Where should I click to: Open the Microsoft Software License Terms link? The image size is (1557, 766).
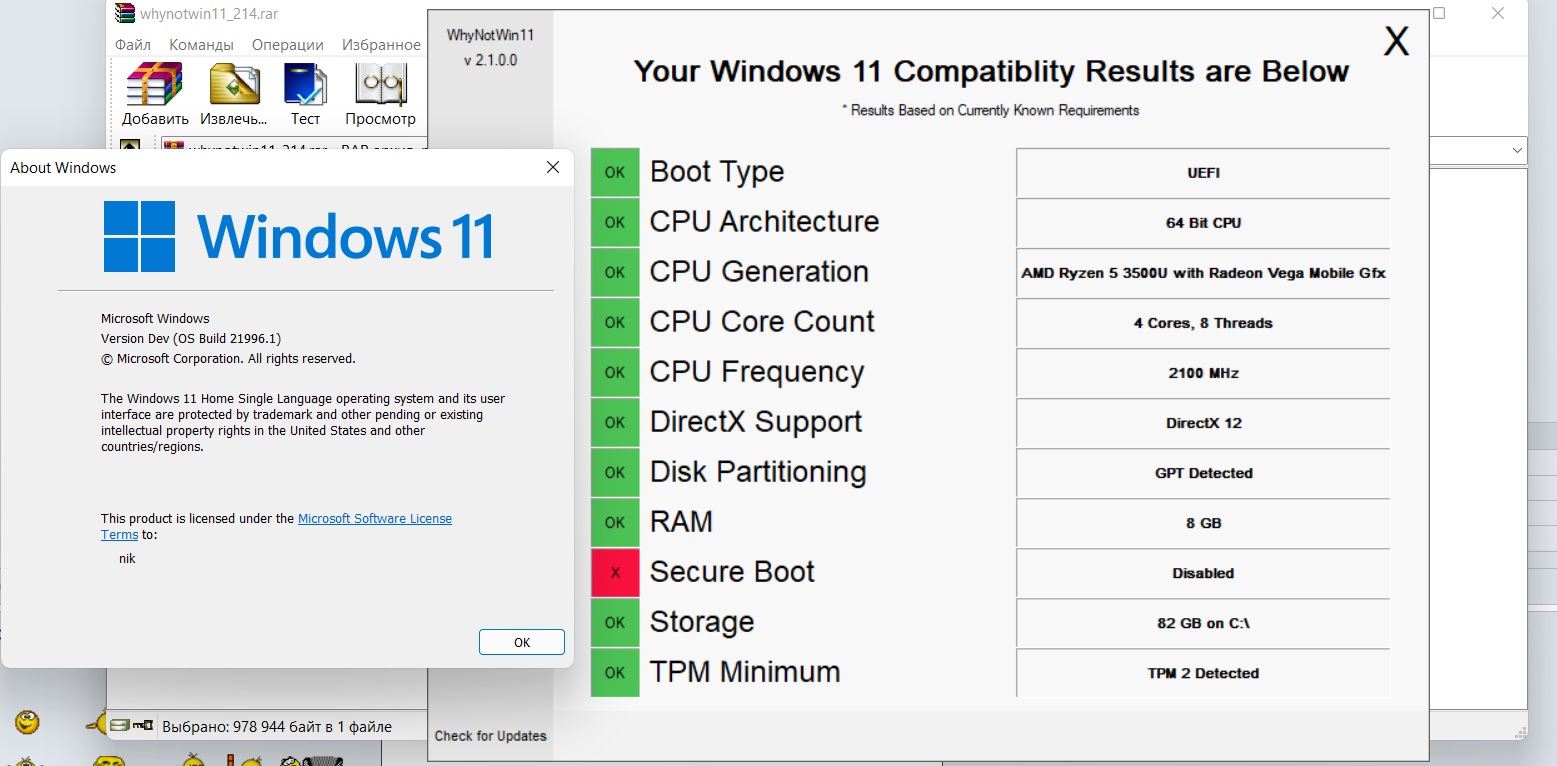375,519
